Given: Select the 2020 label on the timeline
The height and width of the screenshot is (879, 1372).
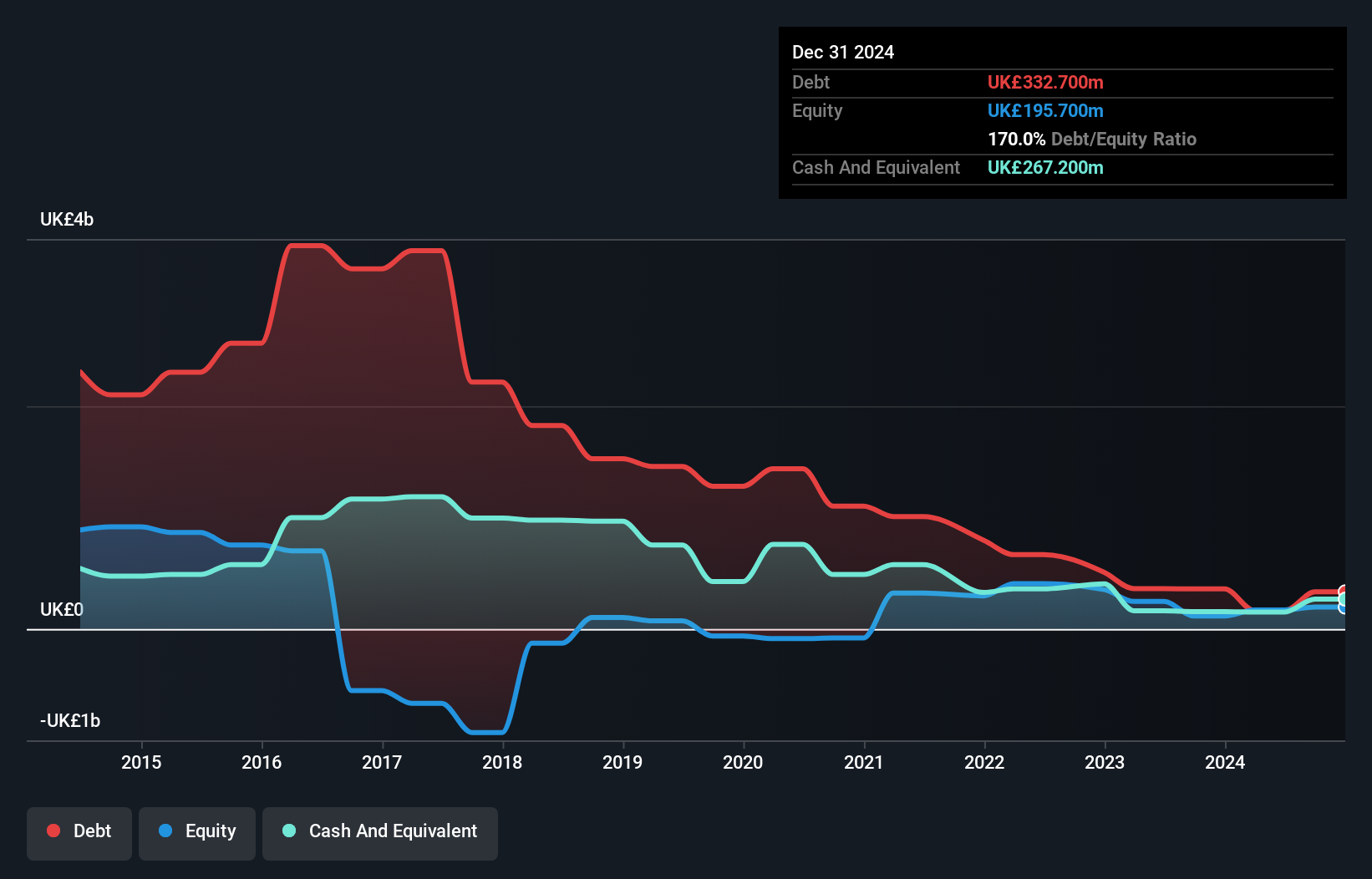Looking at the screenshot, I should click(744, 762).
